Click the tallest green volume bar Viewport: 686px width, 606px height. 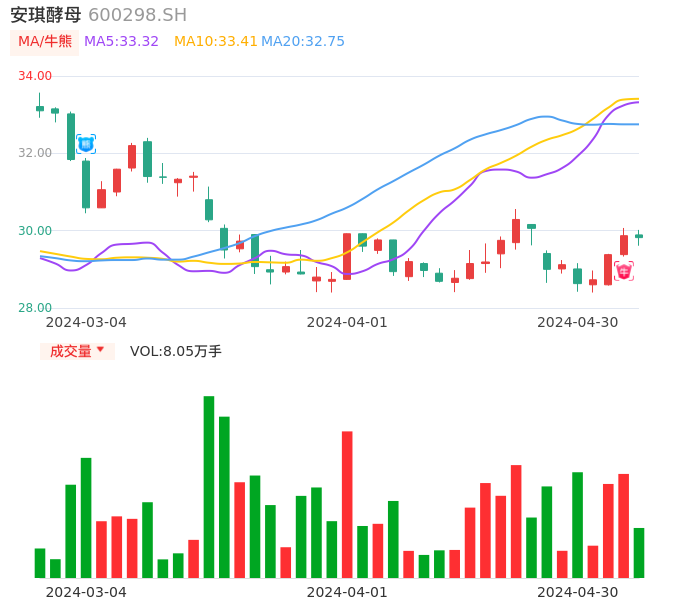click(209, 487)
